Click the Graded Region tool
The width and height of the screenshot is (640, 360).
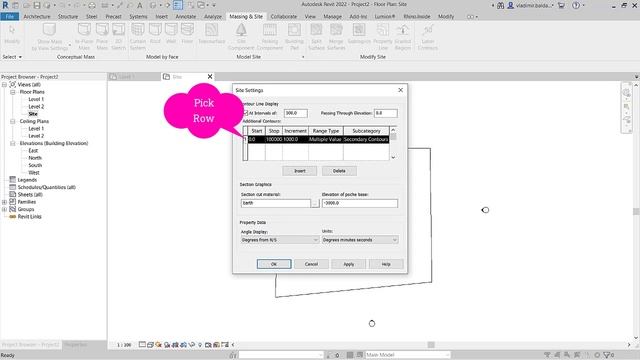point(402,37)
